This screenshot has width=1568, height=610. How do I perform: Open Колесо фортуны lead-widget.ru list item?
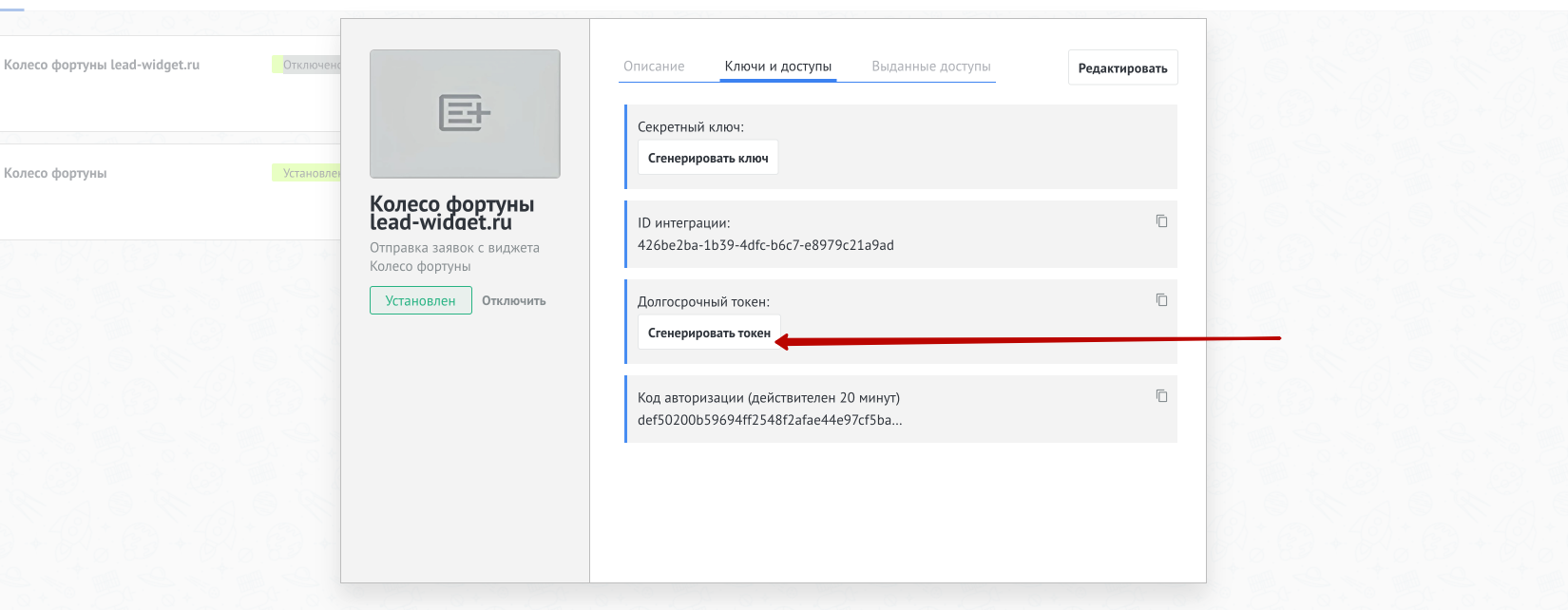(x=102, y=65)
